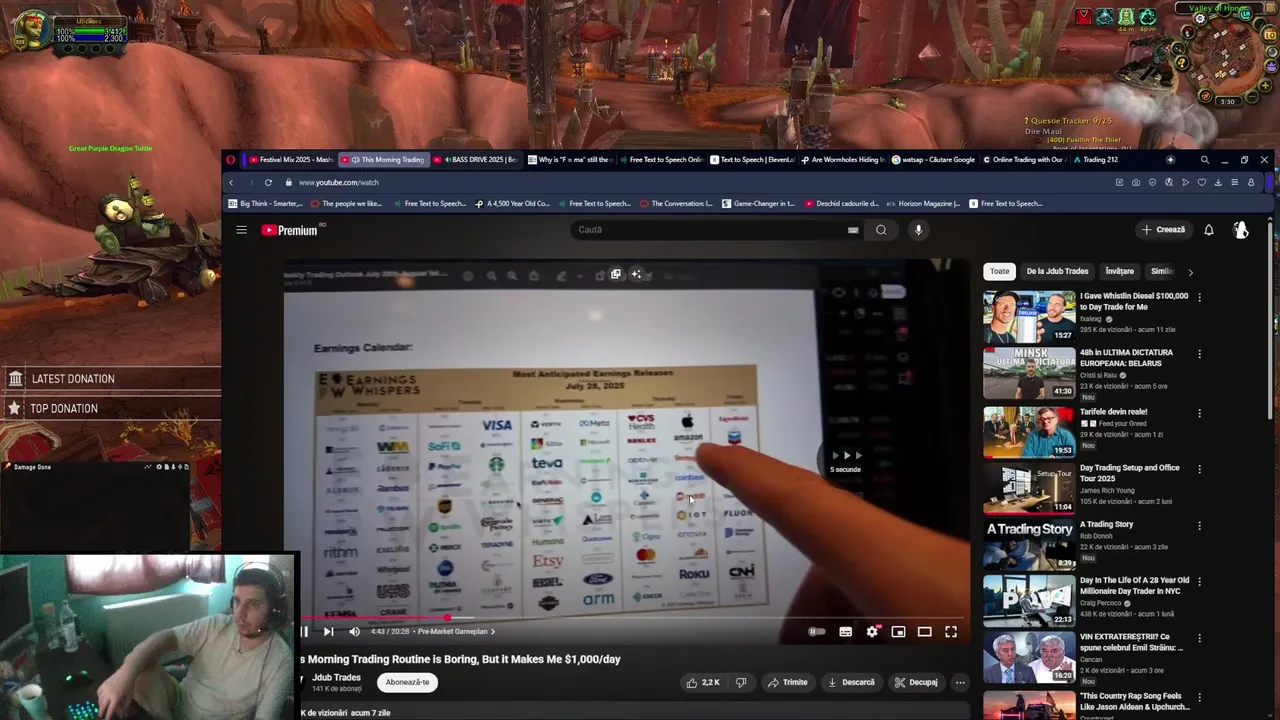Switch to the Festival Mix 2025 browser tab
1280x720 pixels.
[x=291, y=160]
